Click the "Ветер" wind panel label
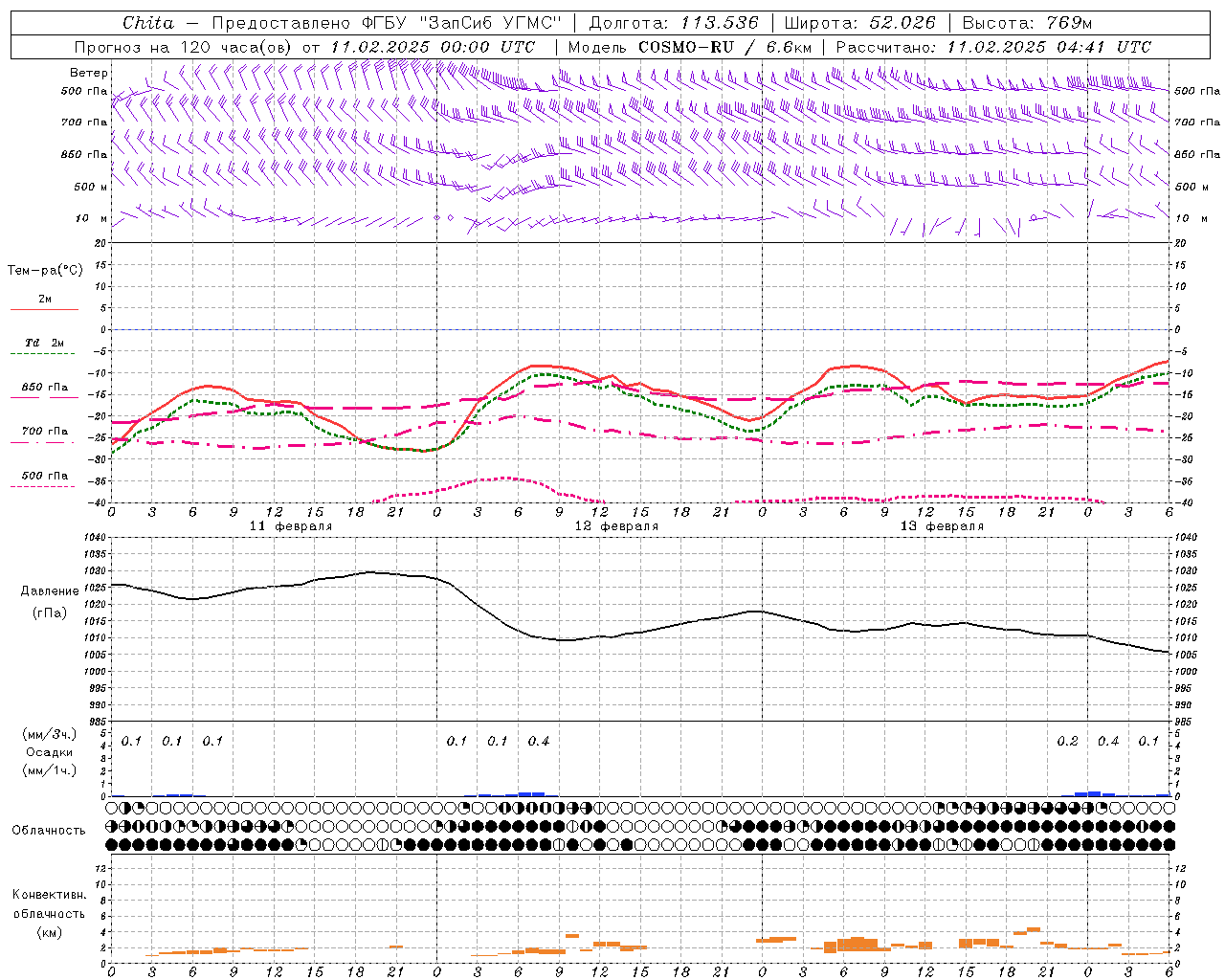 (x=88, y=73)
